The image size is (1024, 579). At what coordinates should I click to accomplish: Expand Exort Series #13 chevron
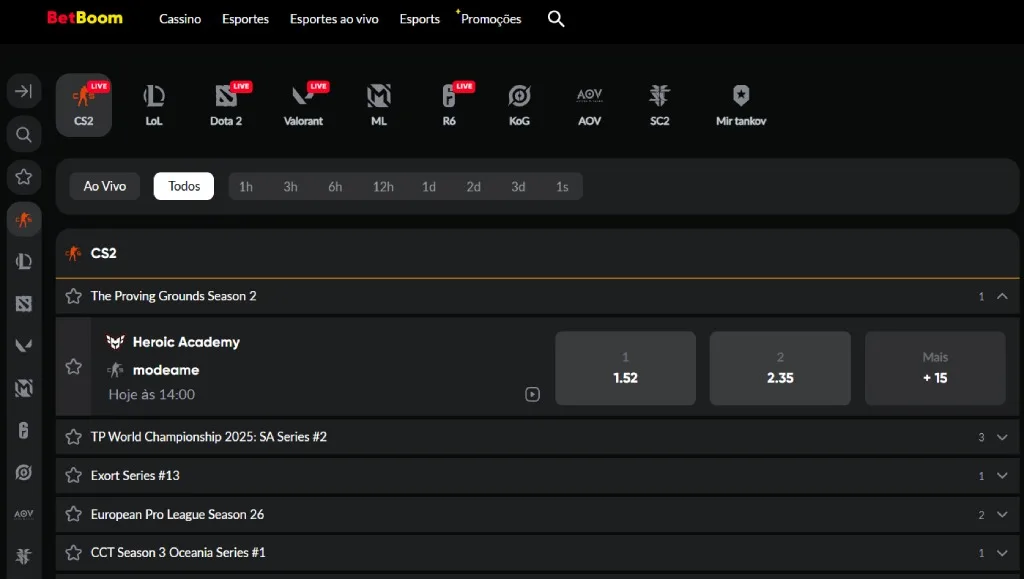coord(1002,476)
